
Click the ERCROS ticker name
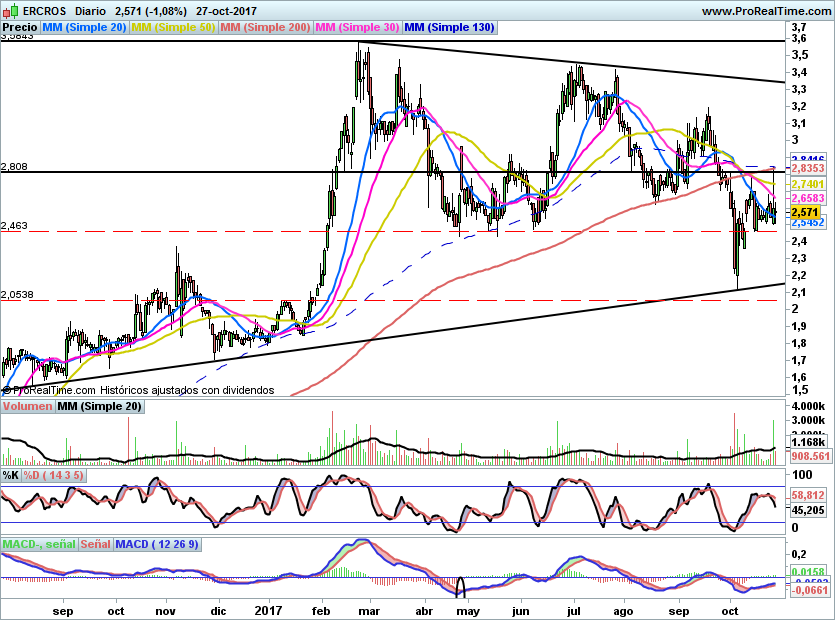point(44,10)
